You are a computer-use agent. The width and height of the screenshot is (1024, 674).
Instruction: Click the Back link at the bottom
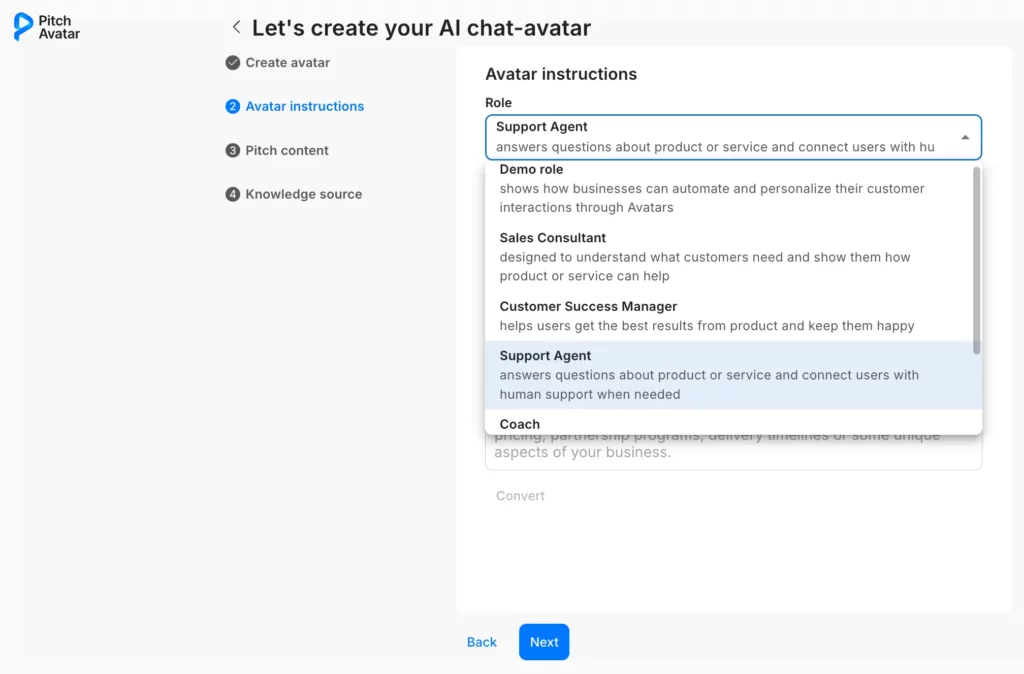(x=482, y=642)
